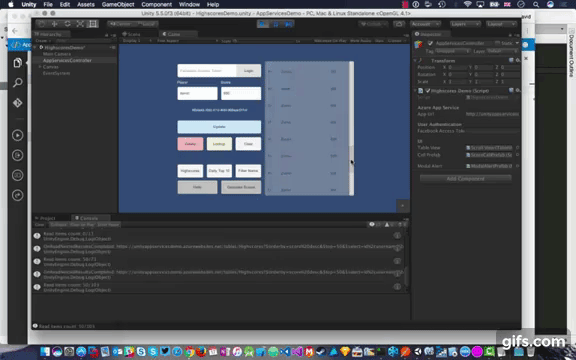Select EventSystem in the Hierarchy
The width and height of the screenshot is (576, 360).
[56, 73]
